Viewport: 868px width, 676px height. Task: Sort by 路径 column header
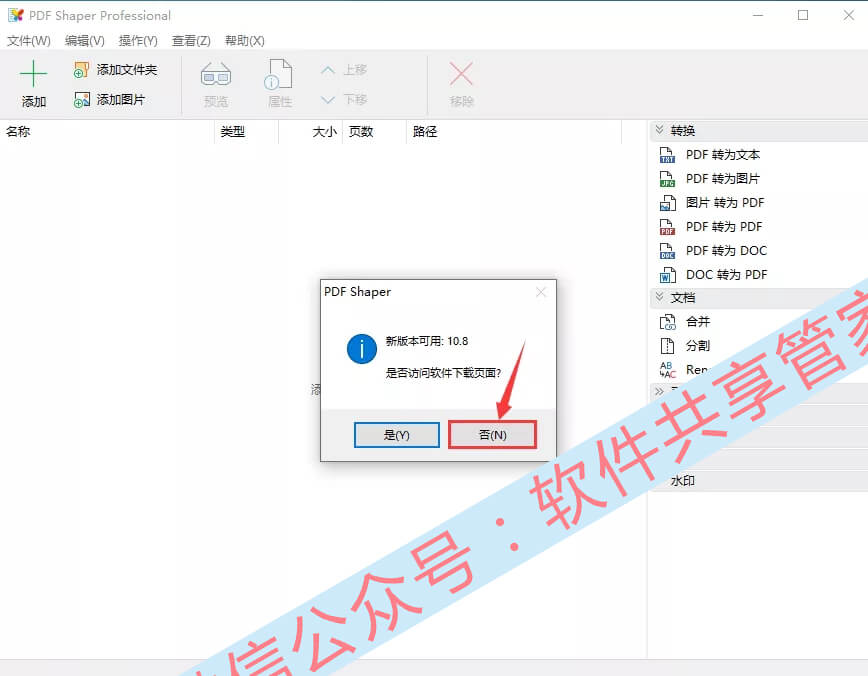pos(514,132)
